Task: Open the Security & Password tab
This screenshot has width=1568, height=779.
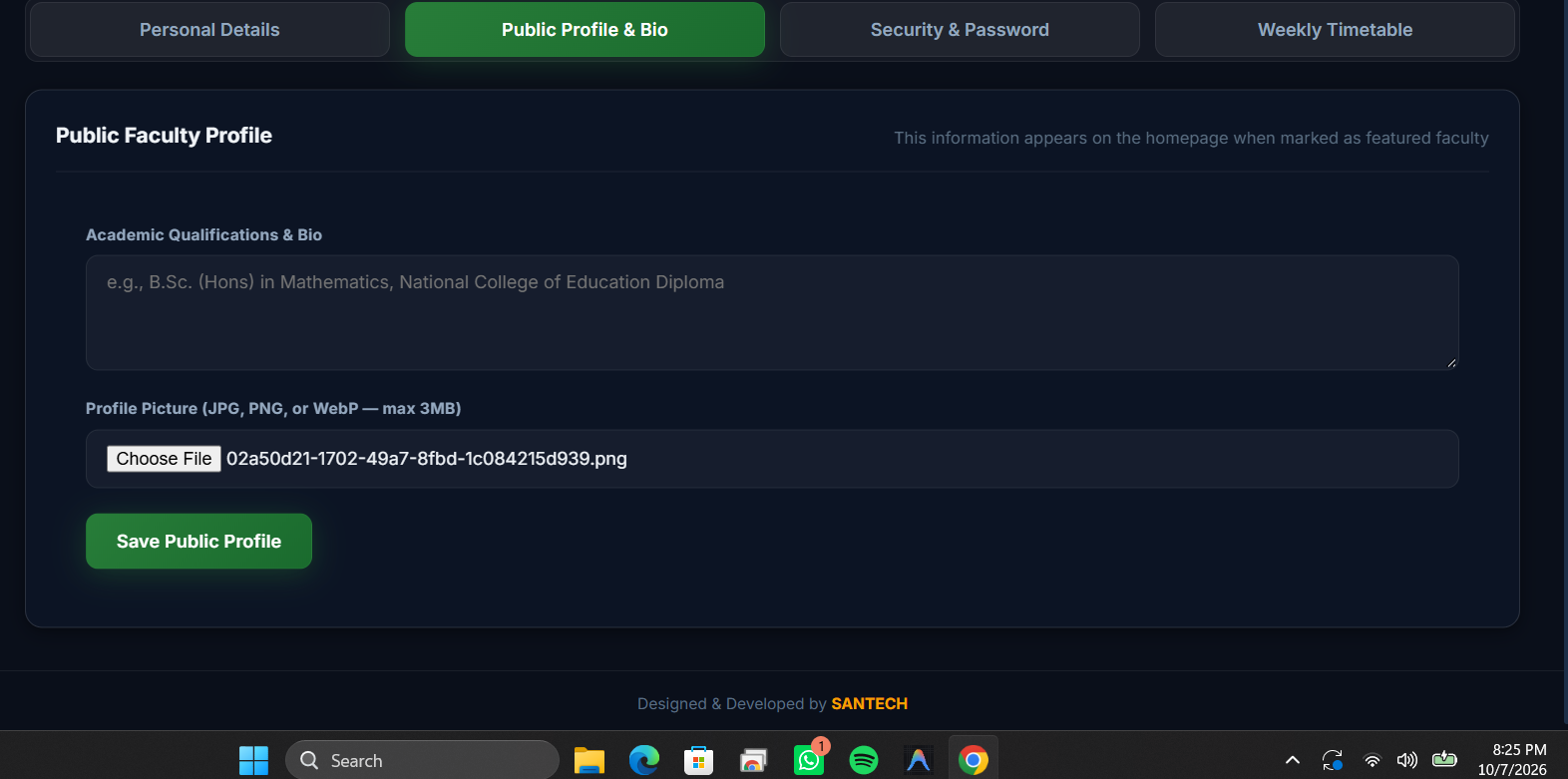Action: (960, 30)
